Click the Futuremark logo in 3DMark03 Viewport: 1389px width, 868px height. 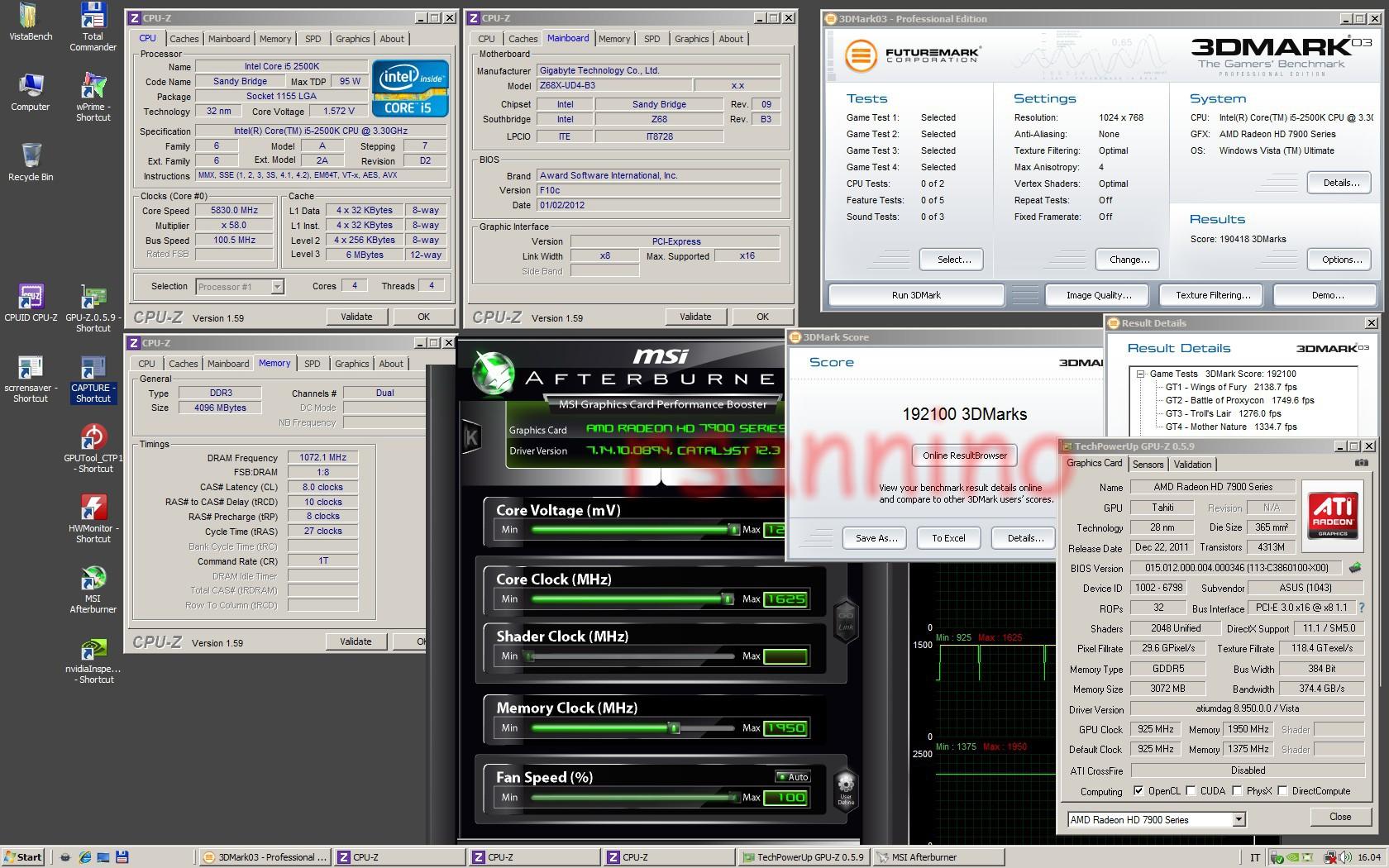(x=912, y=55)
